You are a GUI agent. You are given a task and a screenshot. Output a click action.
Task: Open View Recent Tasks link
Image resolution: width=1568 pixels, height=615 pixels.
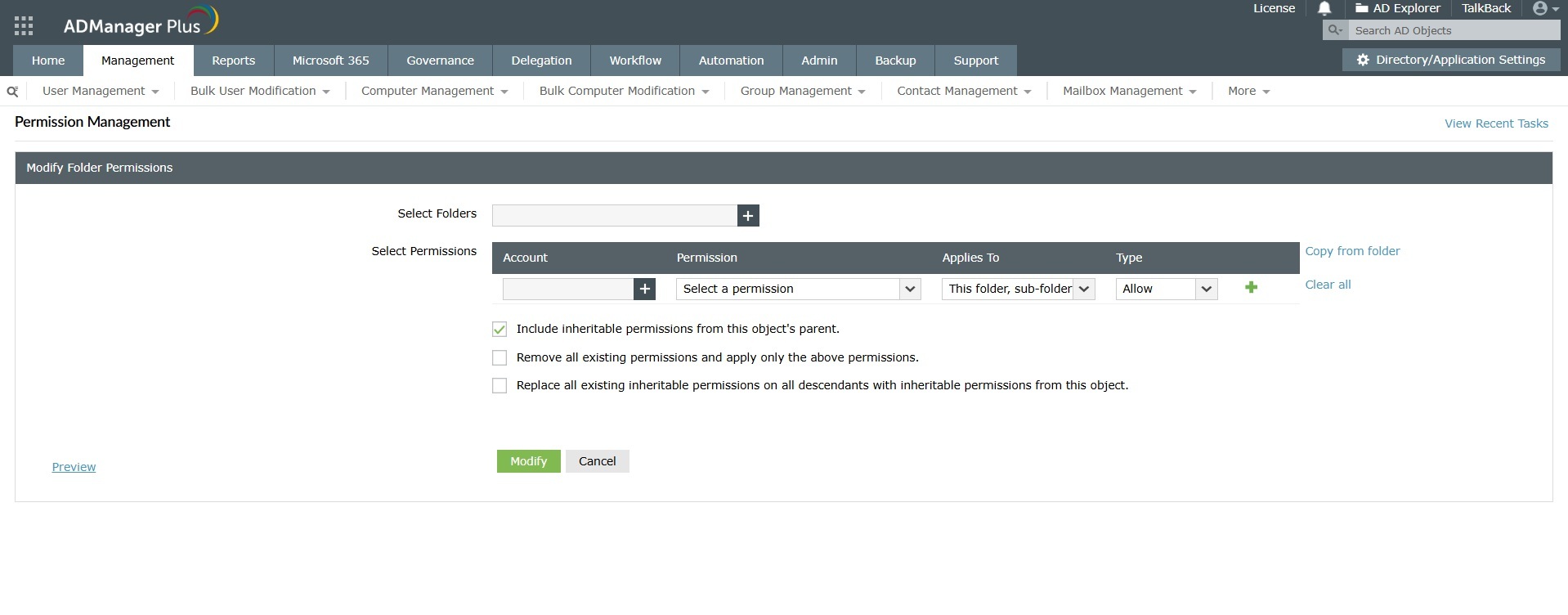click(x=1496, y=123)
